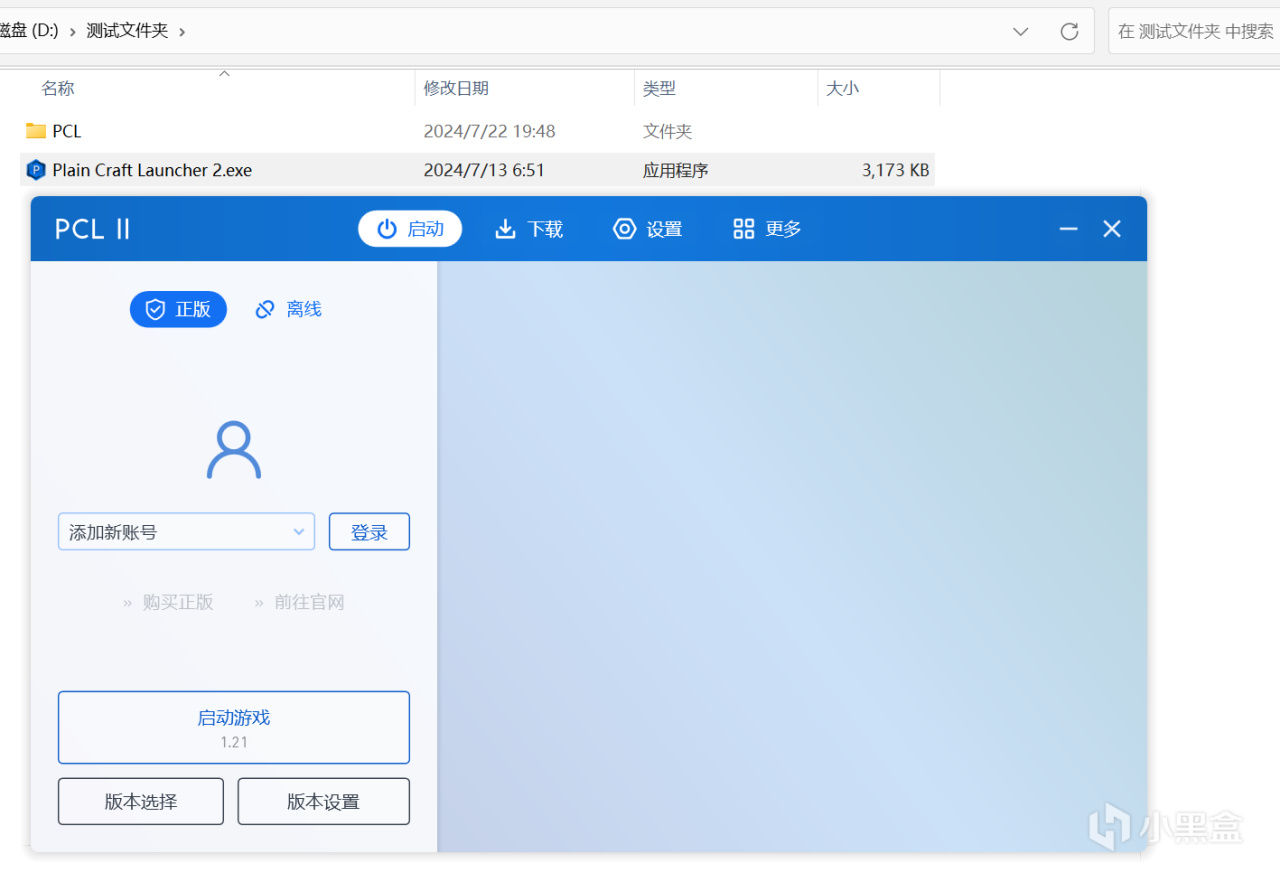Sort by 名称 column in Explorer
The height and width of the screenshot is (873, 1280).
pyautogui.click(x=58, y=88)
